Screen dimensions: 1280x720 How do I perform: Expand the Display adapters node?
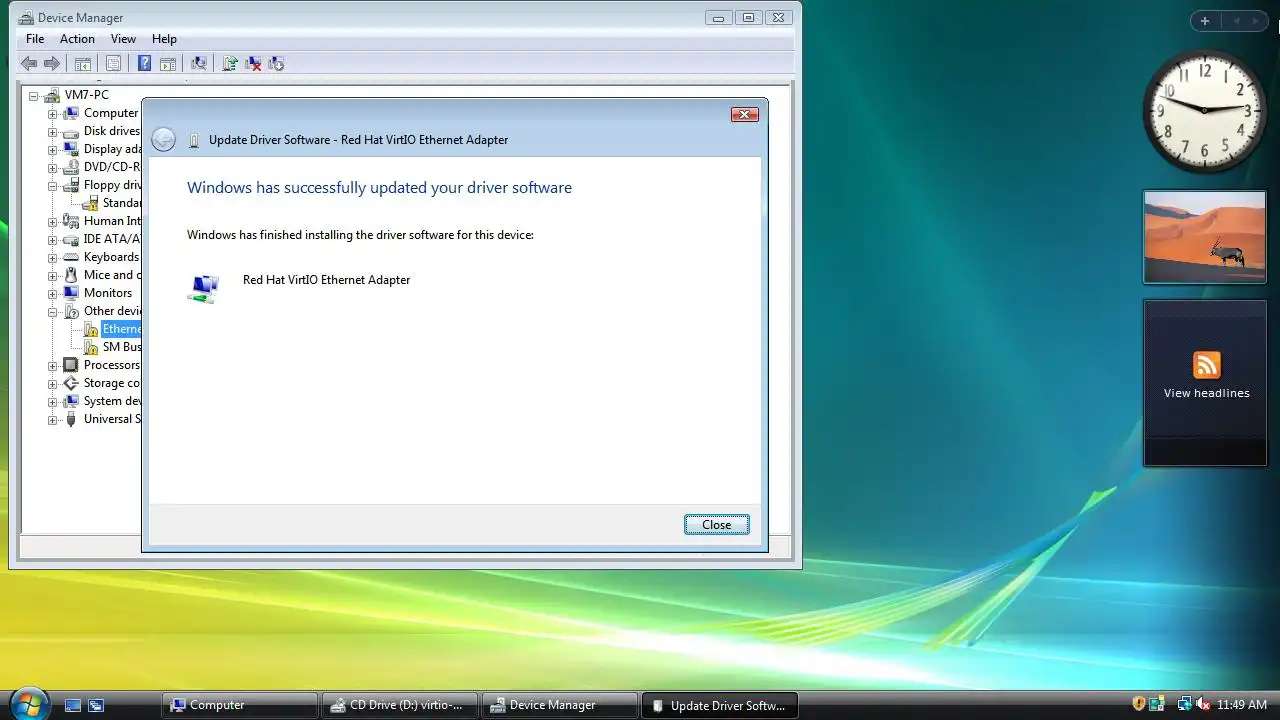[52, 150]
